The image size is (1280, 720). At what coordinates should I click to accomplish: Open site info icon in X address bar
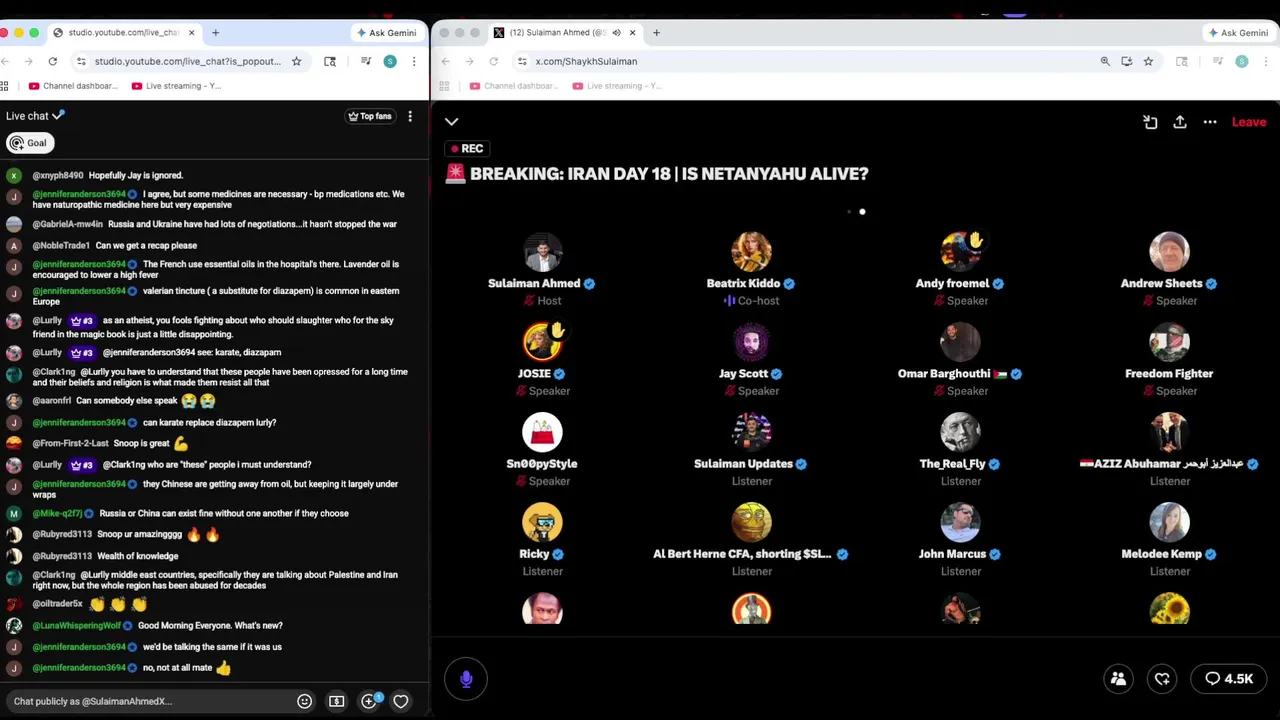click(x=522, y=61)
